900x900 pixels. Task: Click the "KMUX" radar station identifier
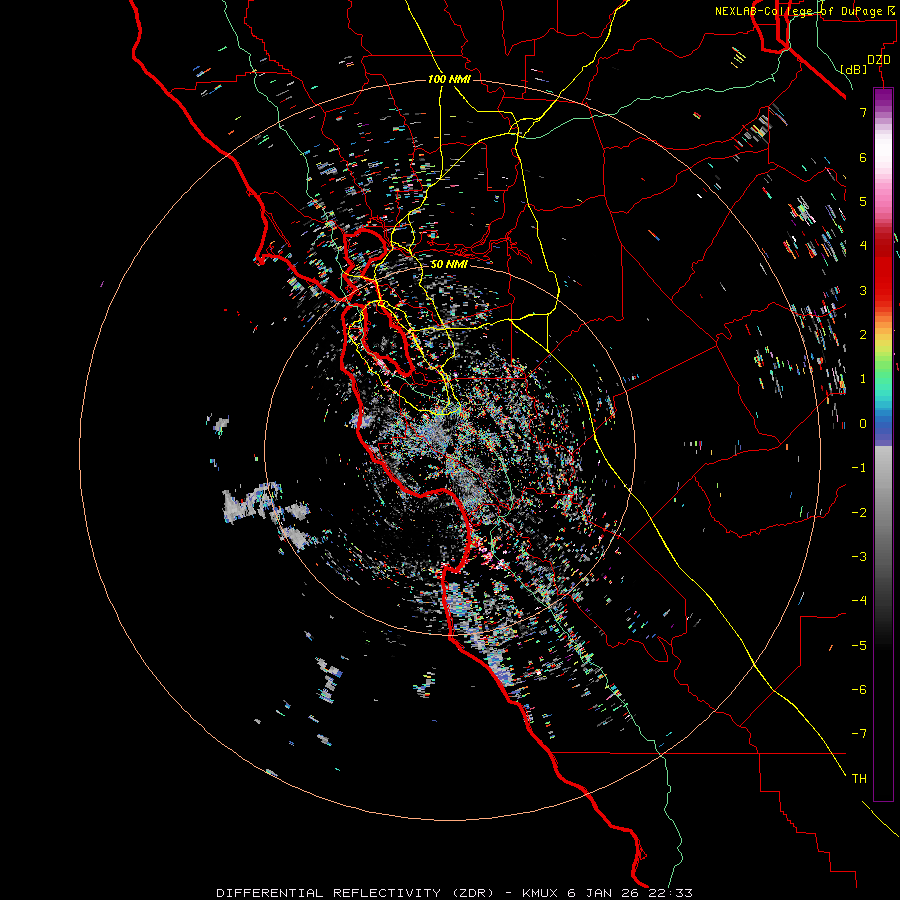[x=540, y=893]
